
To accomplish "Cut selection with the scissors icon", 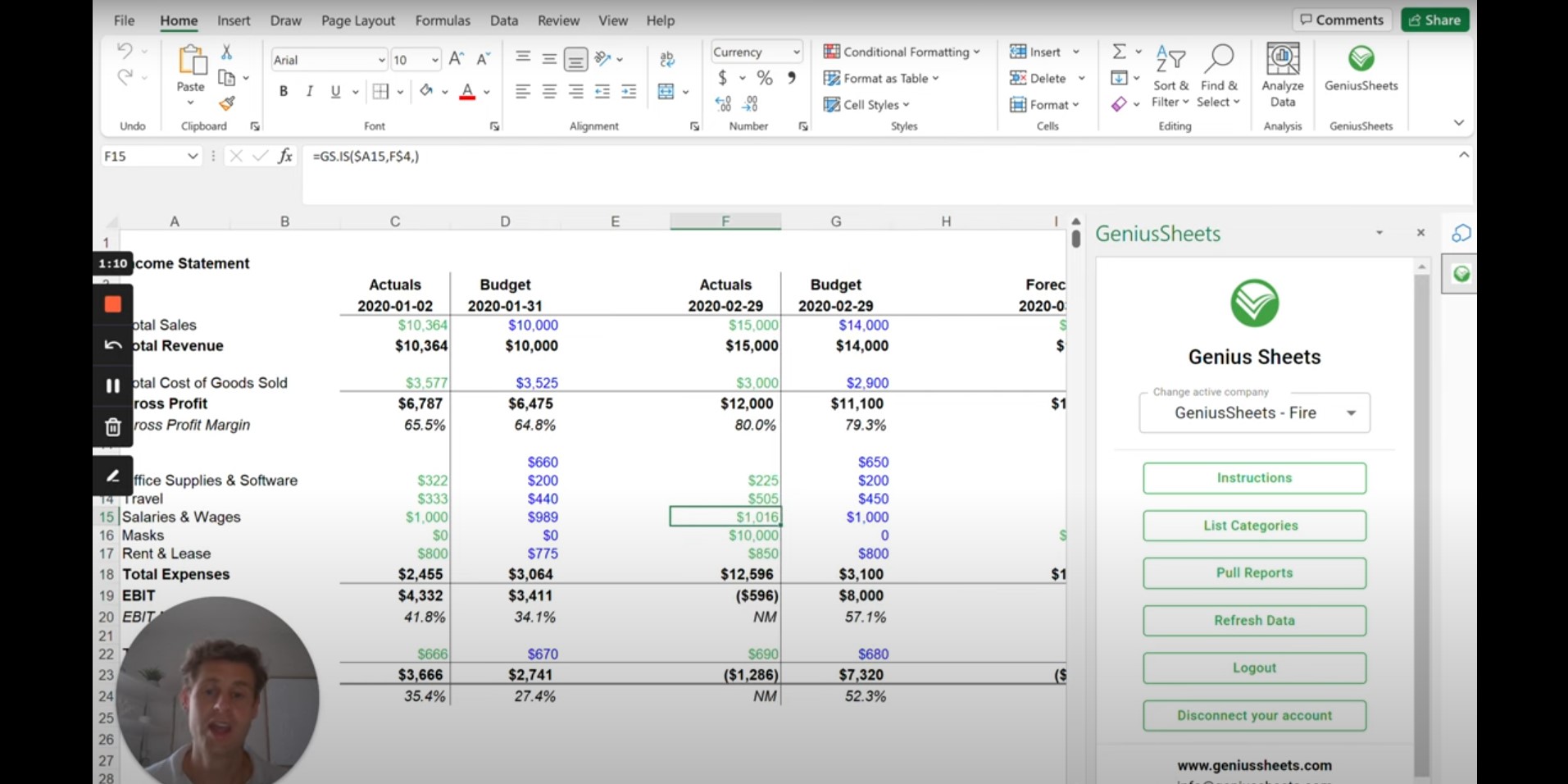I will [x=227, y=52].
